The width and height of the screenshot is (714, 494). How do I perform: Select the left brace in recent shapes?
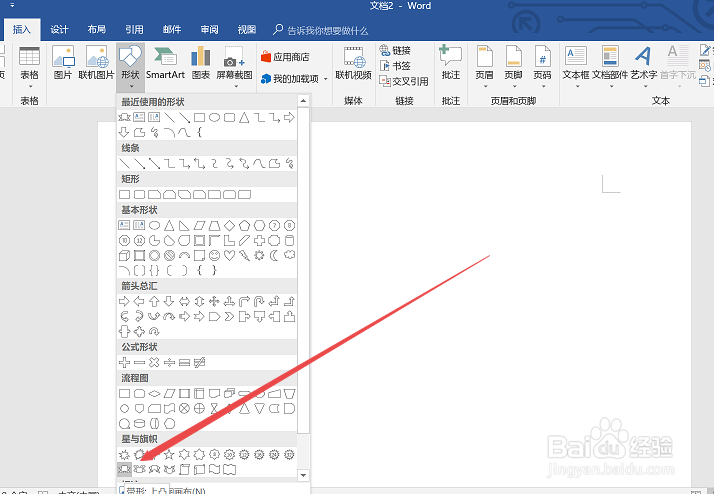(x=199, y=132)
